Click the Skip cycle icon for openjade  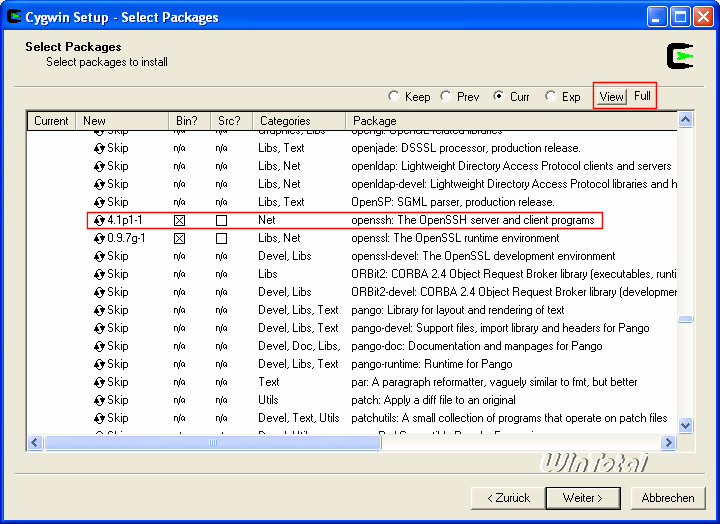(x=99, y=148)
